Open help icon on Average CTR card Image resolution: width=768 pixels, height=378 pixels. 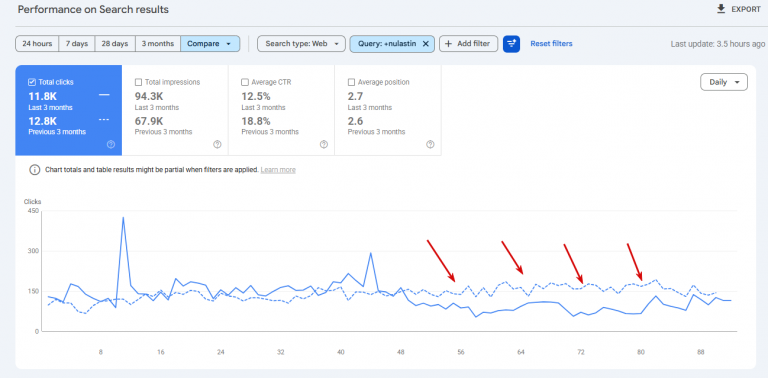[x=324, y=144]
